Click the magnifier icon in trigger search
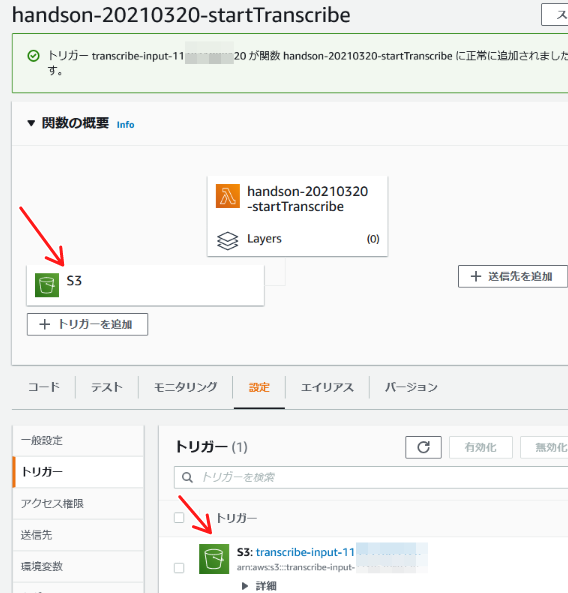Image resolution: width=568 pixels, height=593 pixels. point(187,477)
